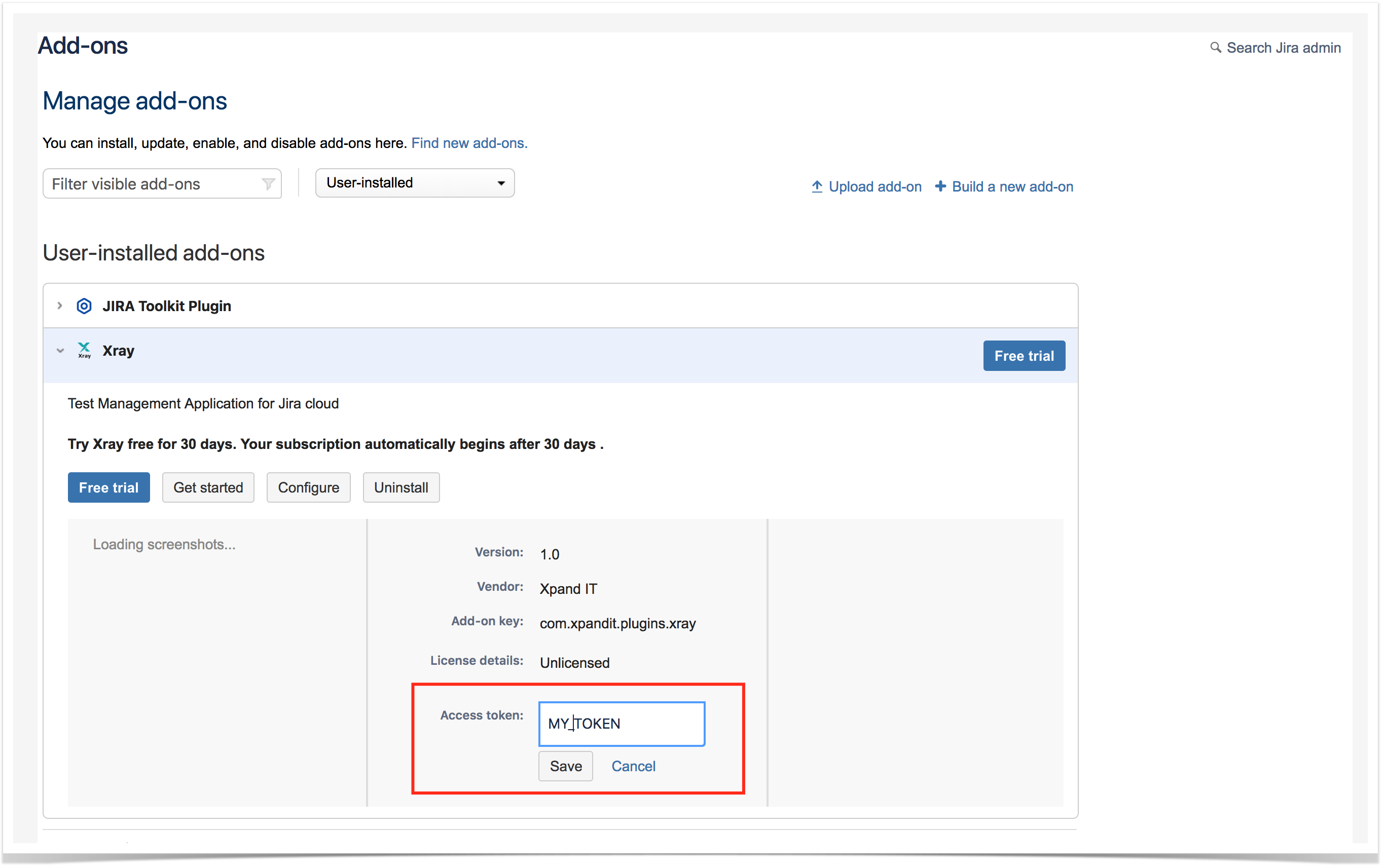Open the Find new add-ons link
The height and width of the screenshot is (868, 1385).
tap(469, 143)
